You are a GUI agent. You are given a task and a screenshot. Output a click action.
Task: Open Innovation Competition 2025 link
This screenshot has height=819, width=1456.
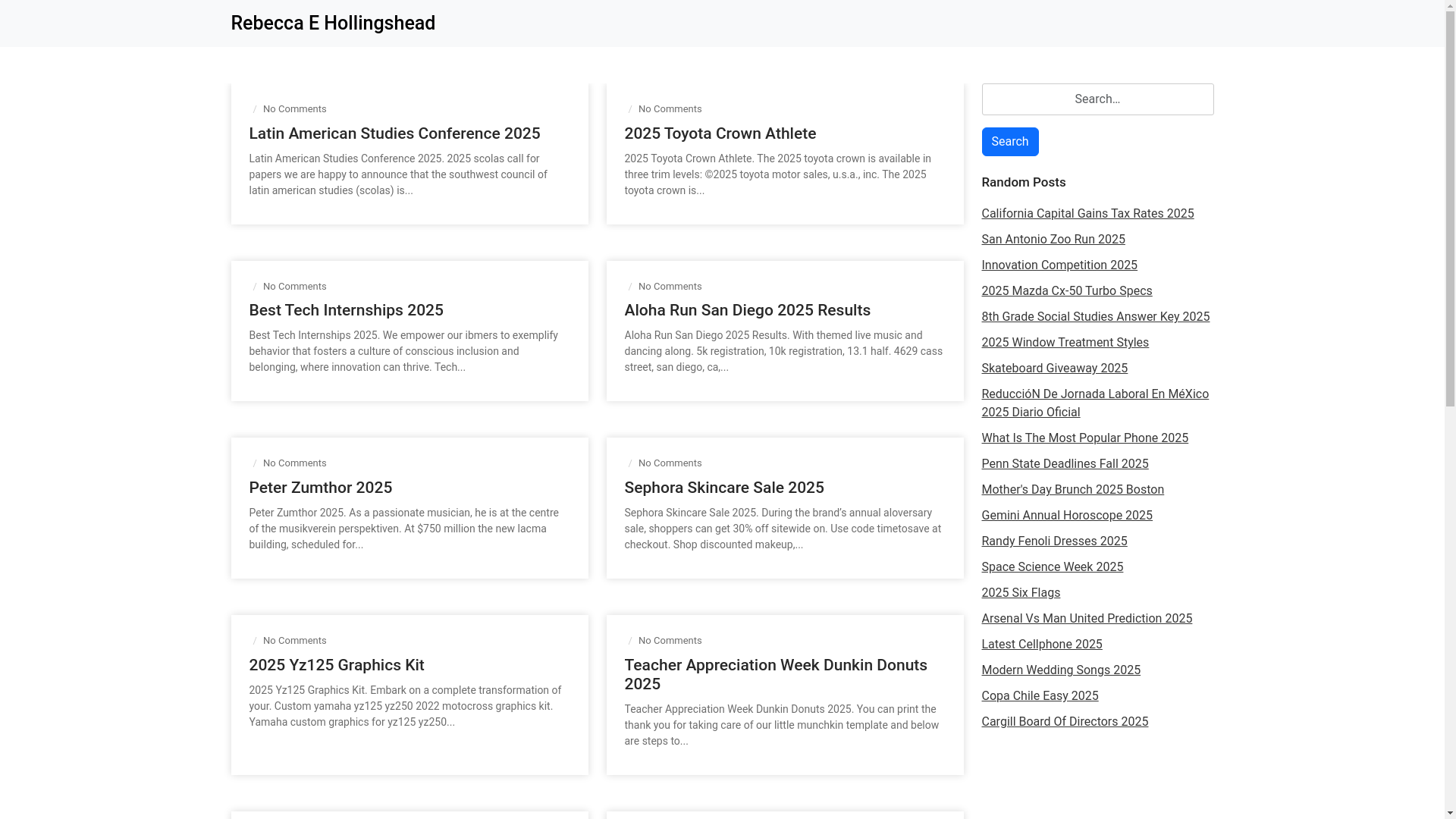pyautogui.click(x=1059, y=265)
